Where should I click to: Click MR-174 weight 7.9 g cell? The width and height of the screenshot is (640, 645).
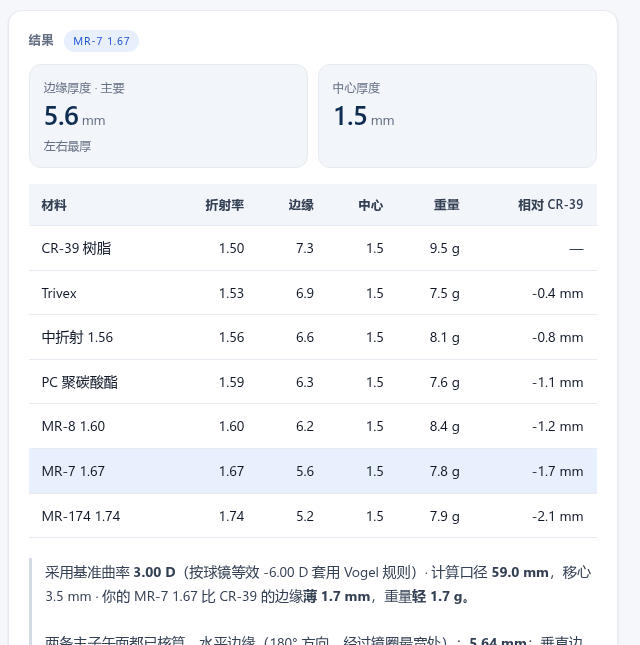(445, 516)
